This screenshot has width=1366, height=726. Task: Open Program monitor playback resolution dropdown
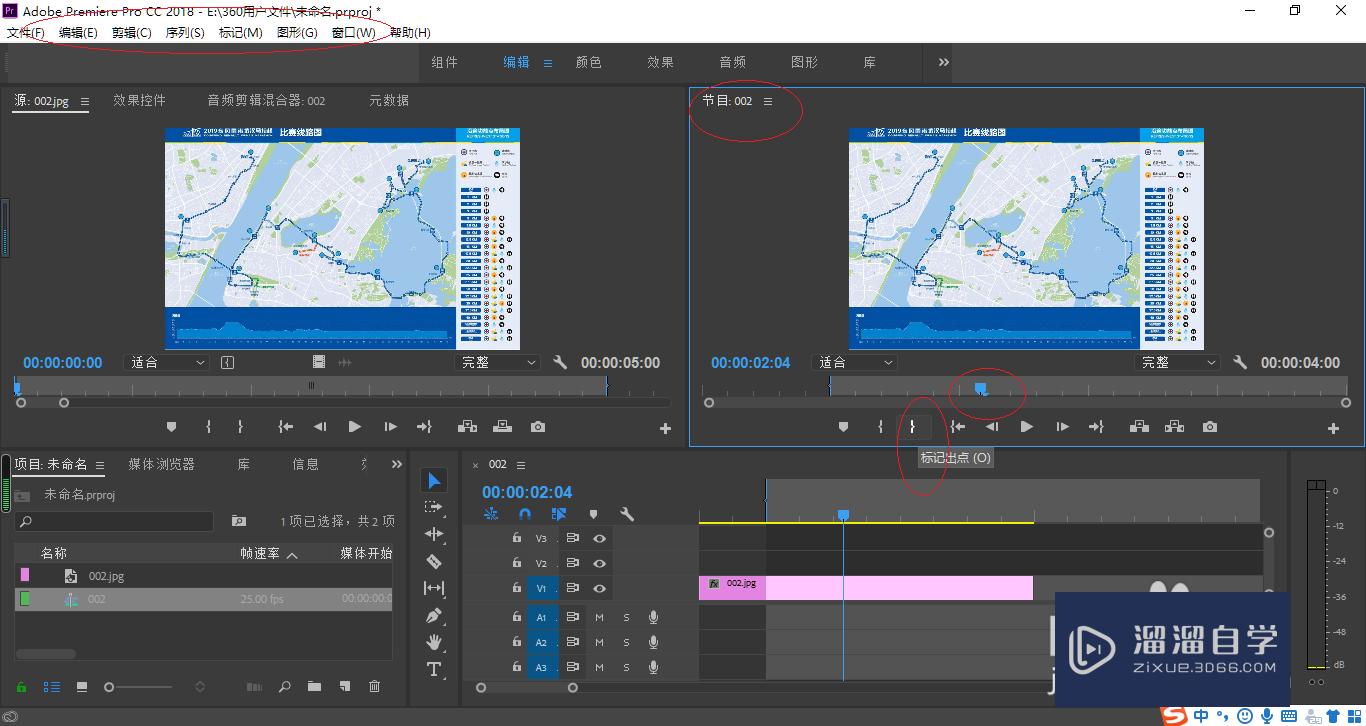[x=1177, y=363]
